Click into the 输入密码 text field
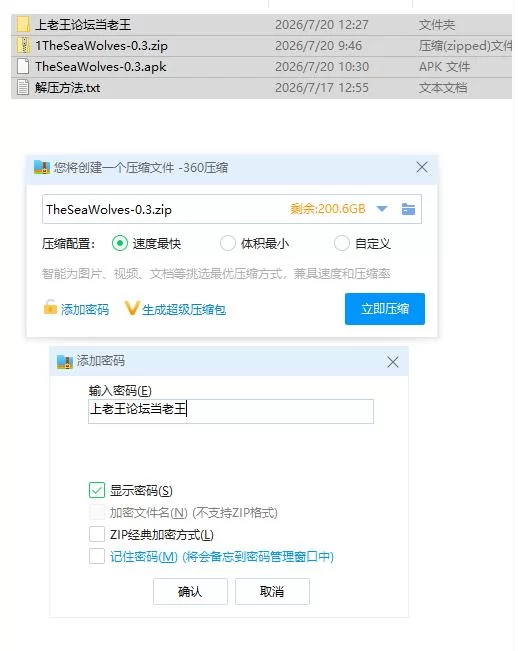Viewport: 518px width, 651px height. [231, 411]
